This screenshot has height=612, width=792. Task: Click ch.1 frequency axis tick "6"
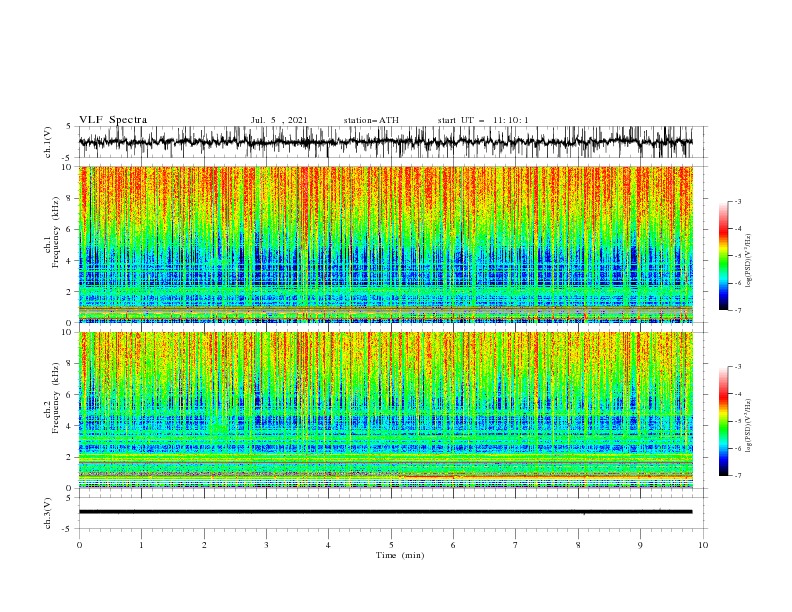coord(69,229)
